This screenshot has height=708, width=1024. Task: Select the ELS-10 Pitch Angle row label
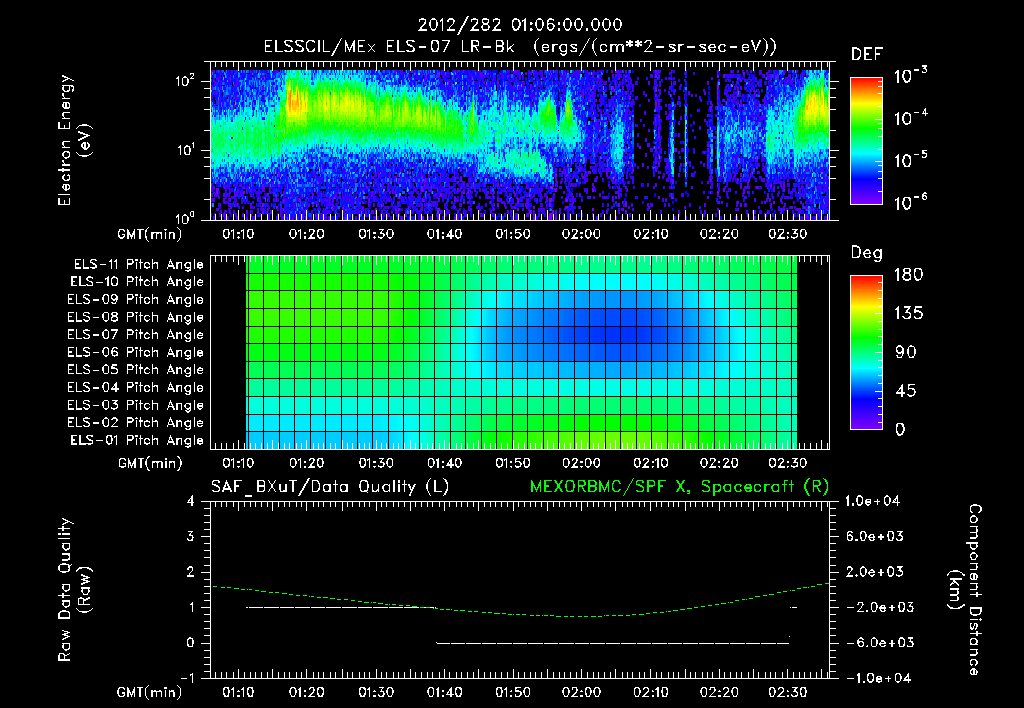[x=137, y=282]
